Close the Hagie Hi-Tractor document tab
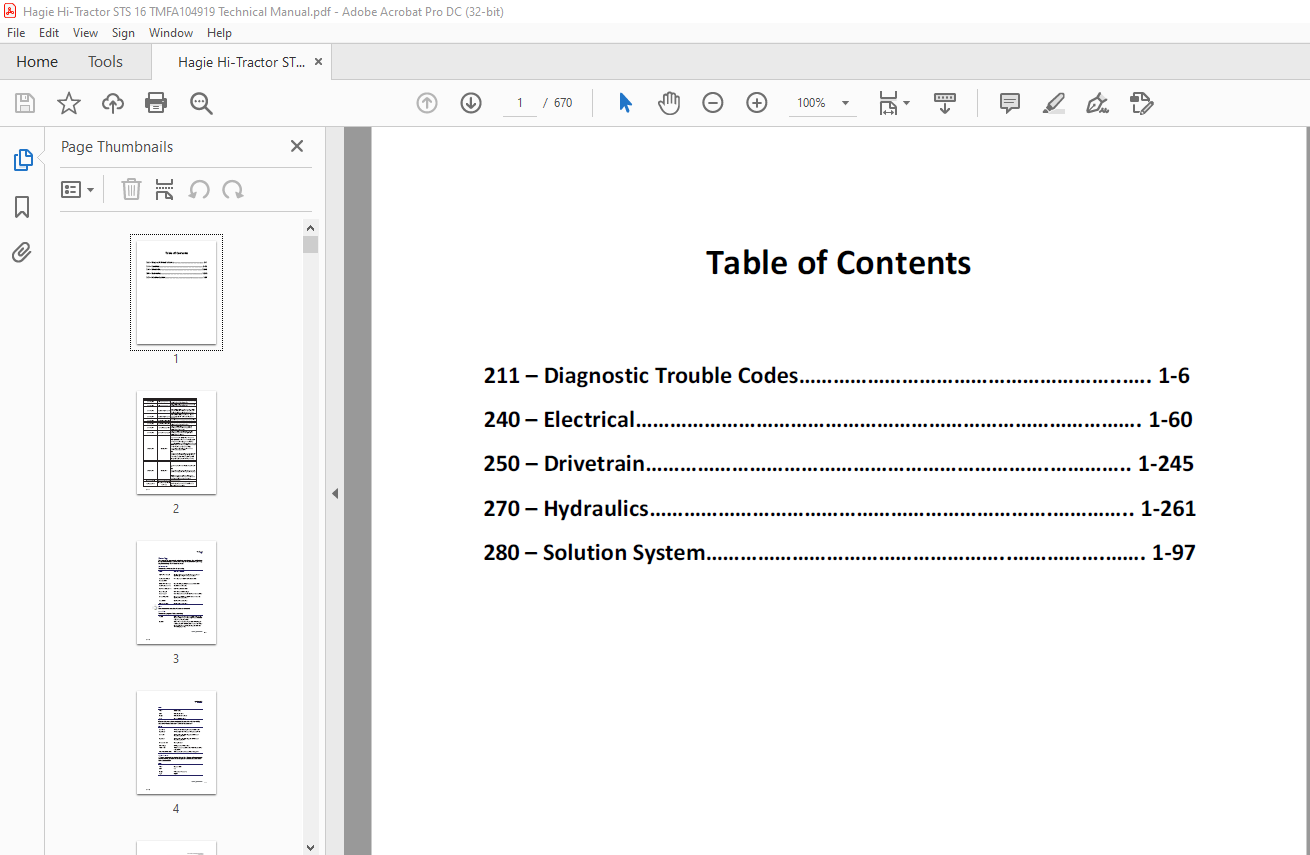Viewport: 1310px width, 855px height. [318, 62]
